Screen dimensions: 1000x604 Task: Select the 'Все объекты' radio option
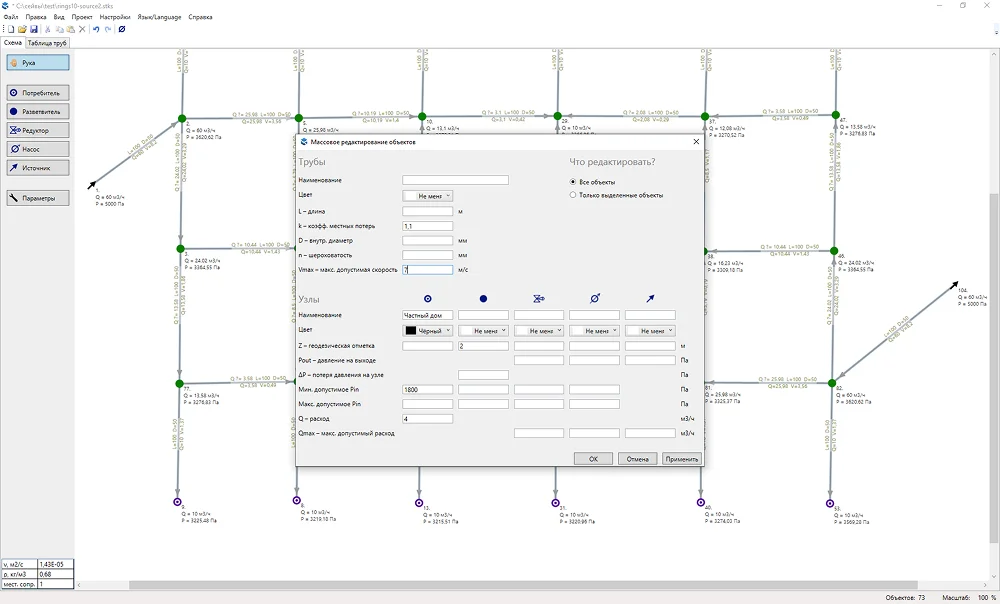pyautogui.click(x=573, y=182)
